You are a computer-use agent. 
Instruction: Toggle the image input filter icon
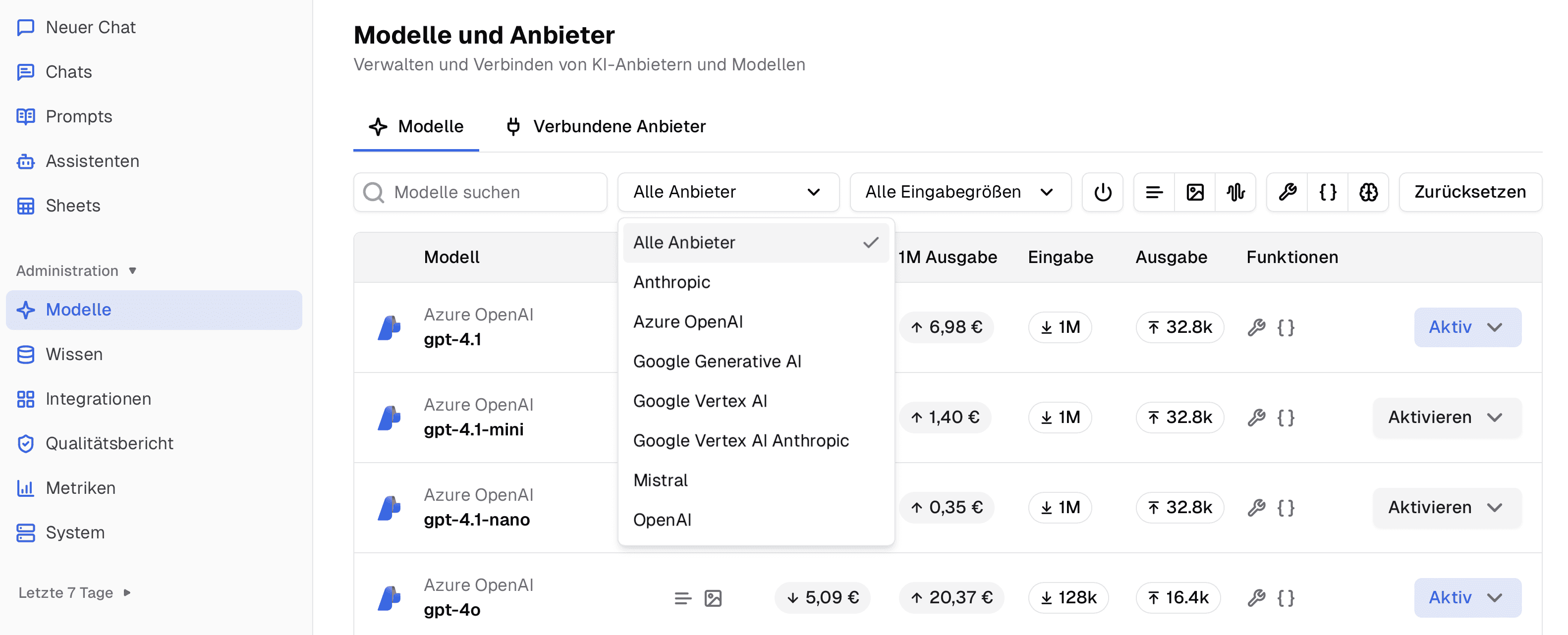[x=1195, y=192]
